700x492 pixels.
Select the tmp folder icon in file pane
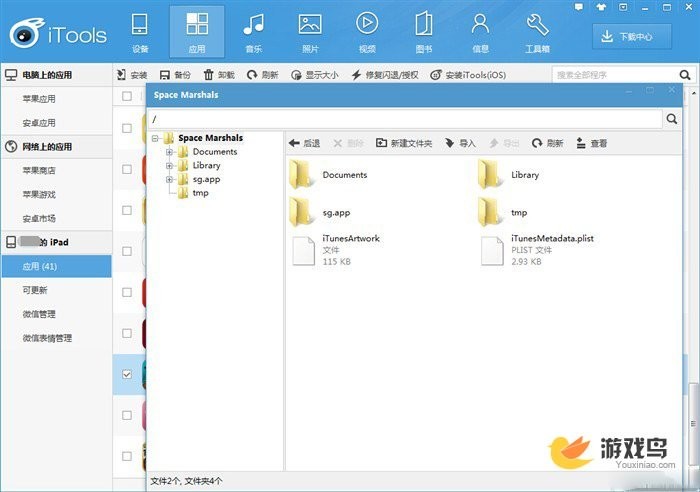click(x=489, y=213)
